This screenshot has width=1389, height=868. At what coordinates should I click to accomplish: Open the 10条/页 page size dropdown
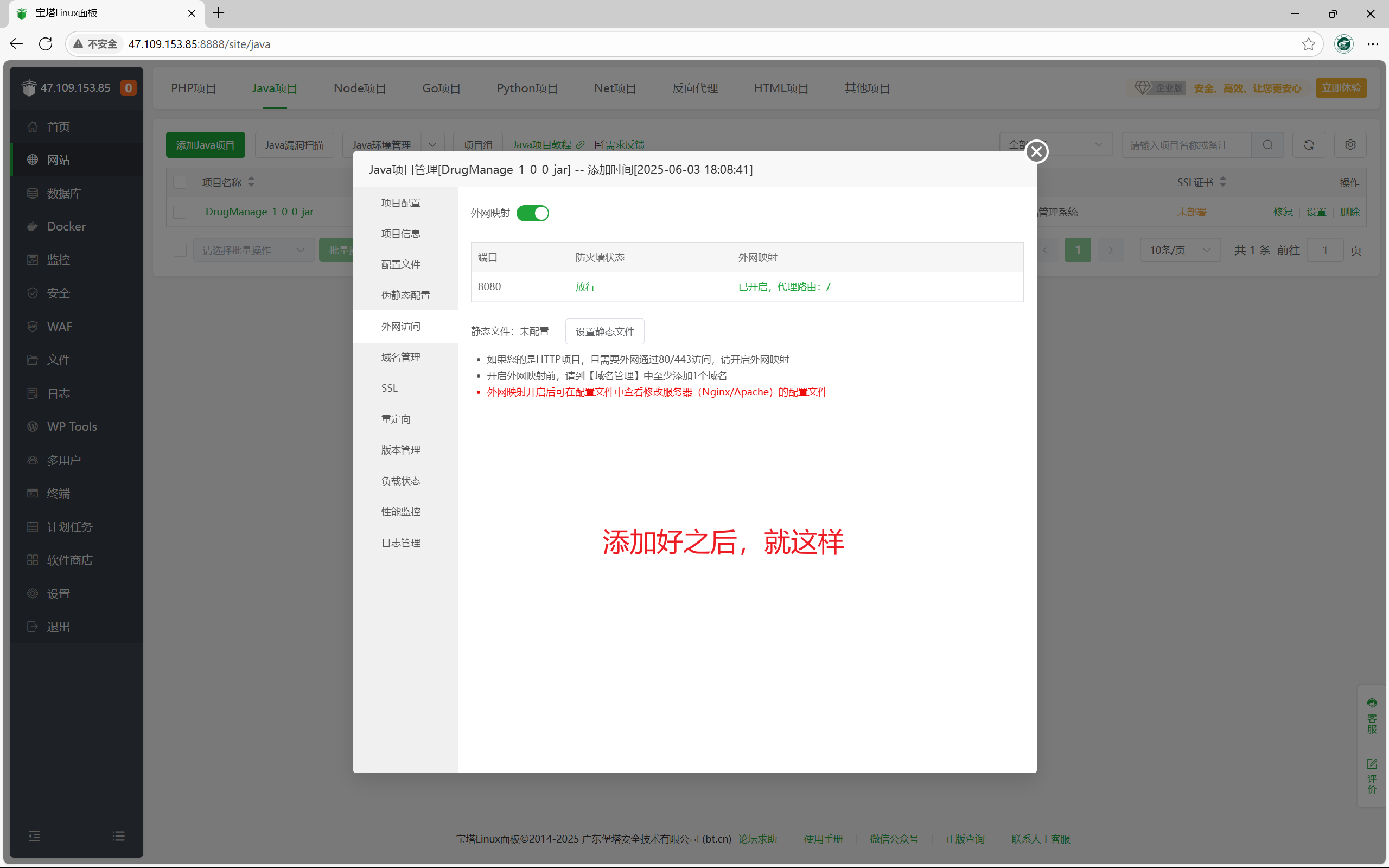pyautogui.click(x=1180, y=250)
